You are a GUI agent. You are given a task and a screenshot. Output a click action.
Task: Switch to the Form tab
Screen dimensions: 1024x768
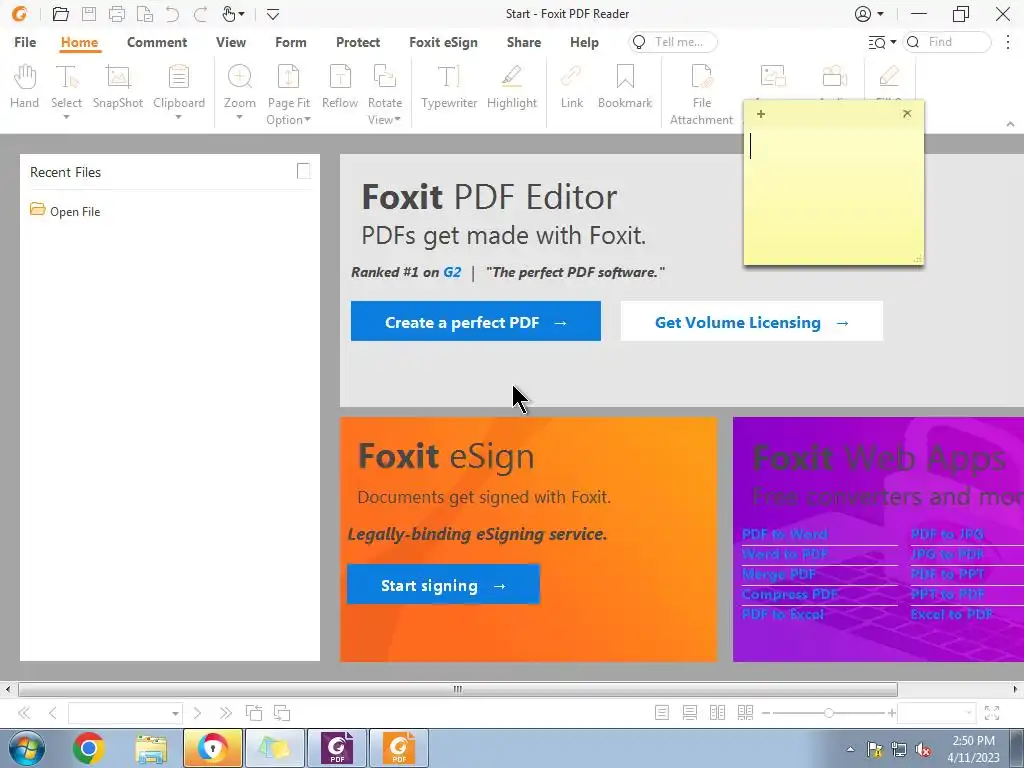pyautogui.click(x=291, y=42)
